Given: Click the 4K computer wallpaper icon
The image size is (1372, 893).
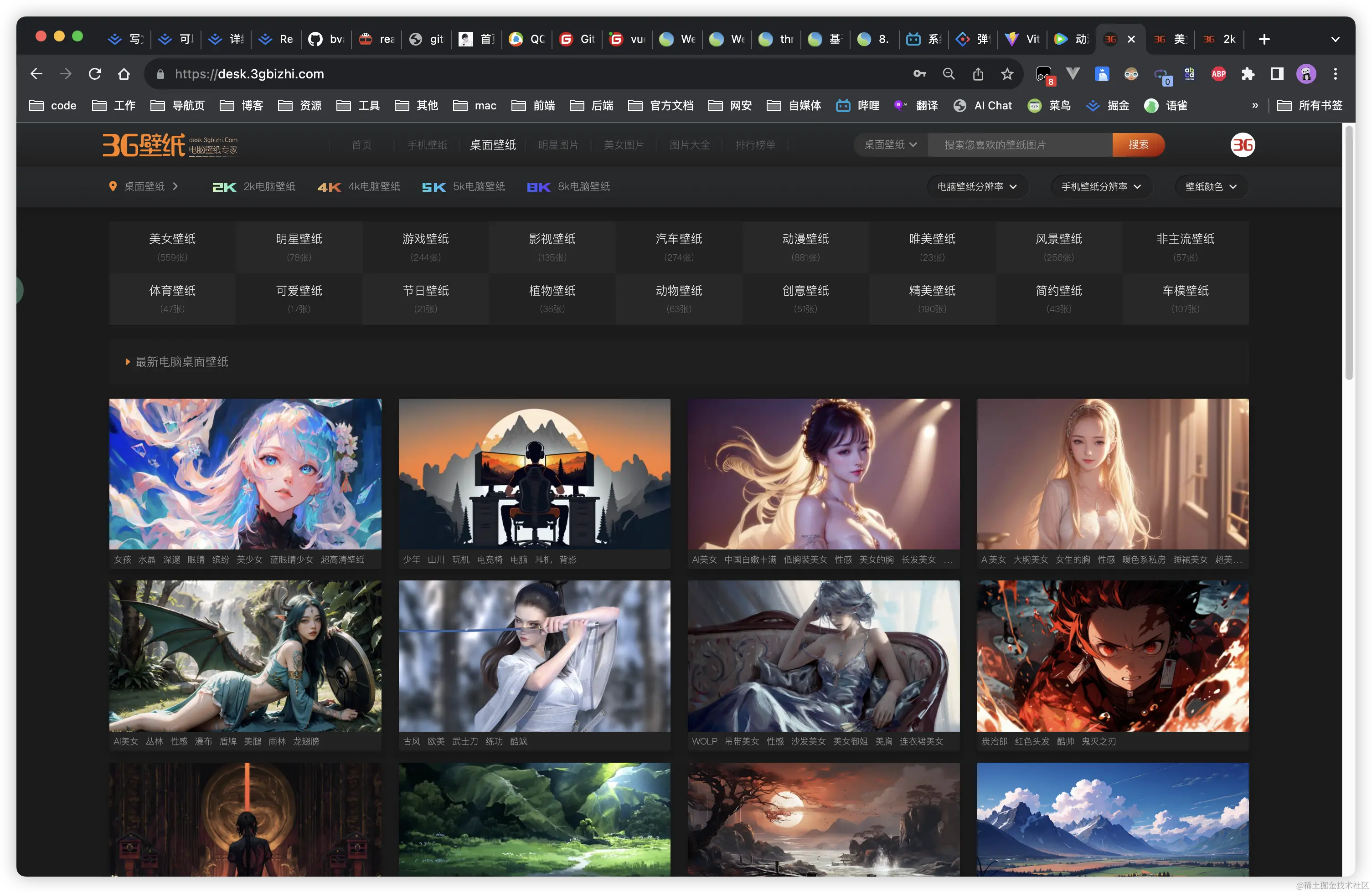Looking at the screenshot, I should point(329,187).
